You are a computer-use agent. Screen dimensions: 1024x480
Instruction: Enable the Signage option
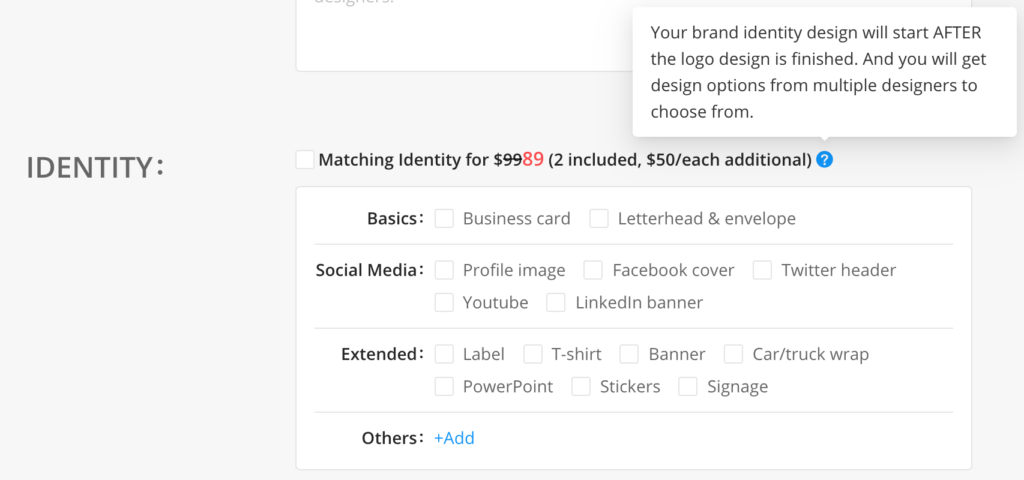pyautogui.click(x=688, y=386)
